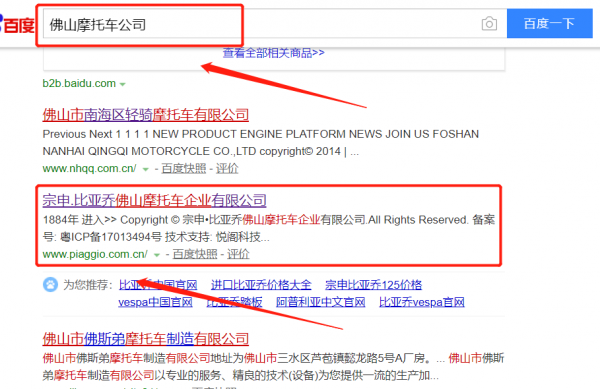The image size is (600, 389).
Task: Open 宗申.比亚乔佛山摩托车企业有限公司 result
Action: pyautogui.click(x=155, y=200)
